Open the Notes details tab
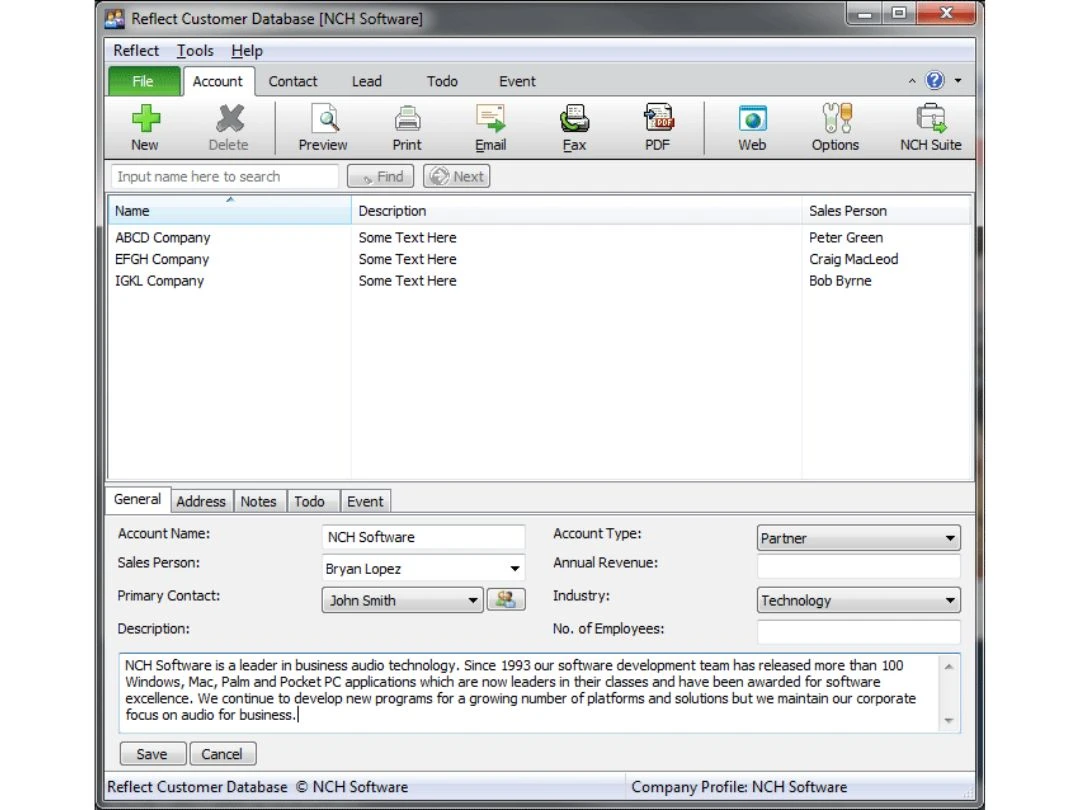 point(258,501)
